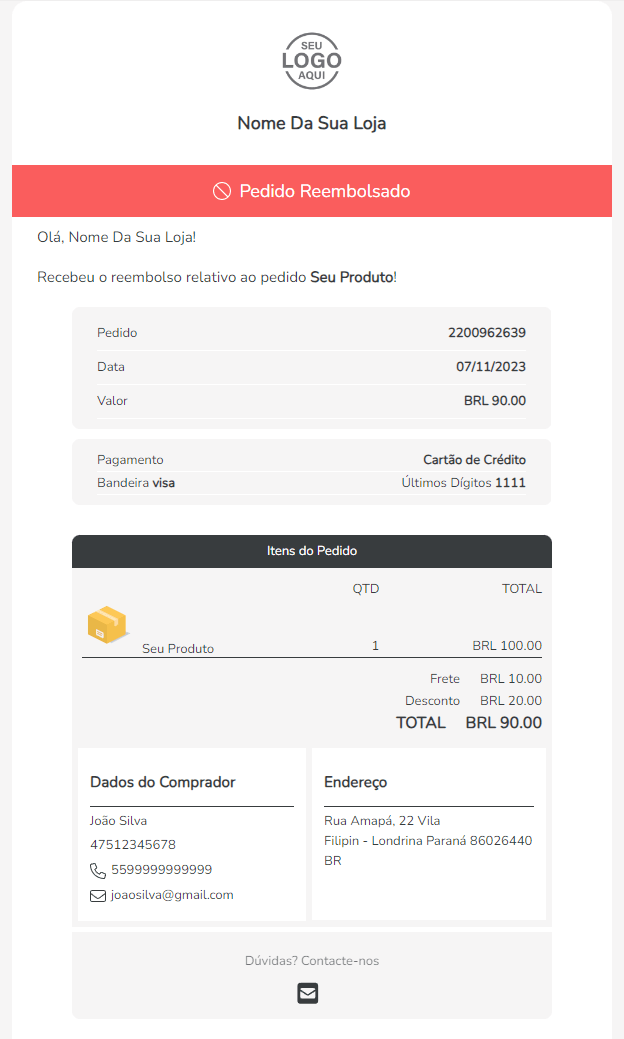Image resolution: width=624 pixels, height=1039 pixels.
Task: Click the phone icon in buyer details
Action: click(x=98, y=870)
